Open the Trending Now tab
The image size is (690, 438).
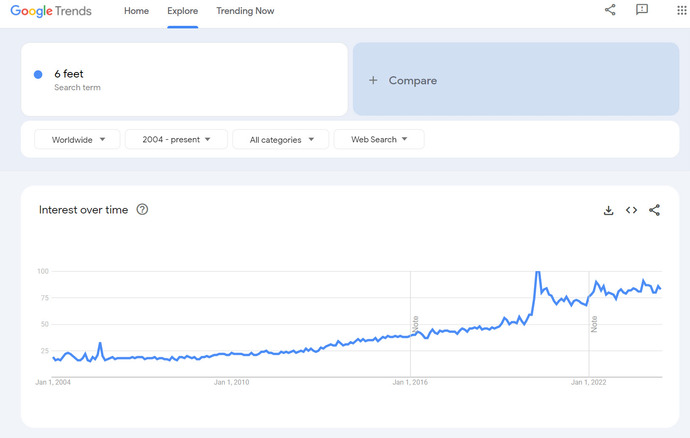[245, 11]
